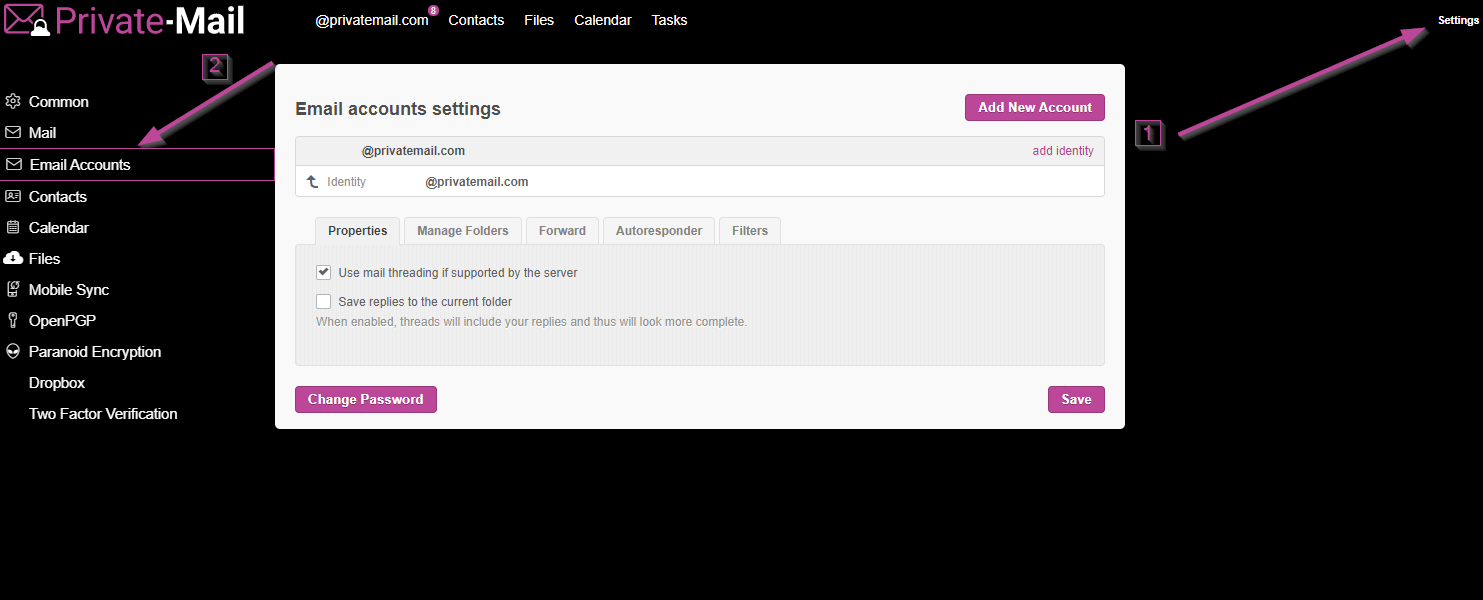The width and height of the screenshot is (1483, 600).
Task: Open Settings in the top right
Action: 1457,21
